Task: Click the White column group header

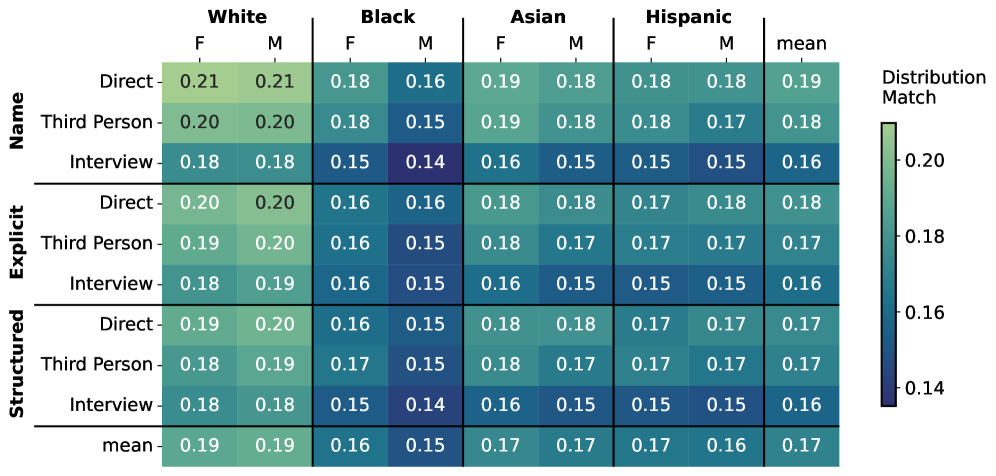Action: 236,17
